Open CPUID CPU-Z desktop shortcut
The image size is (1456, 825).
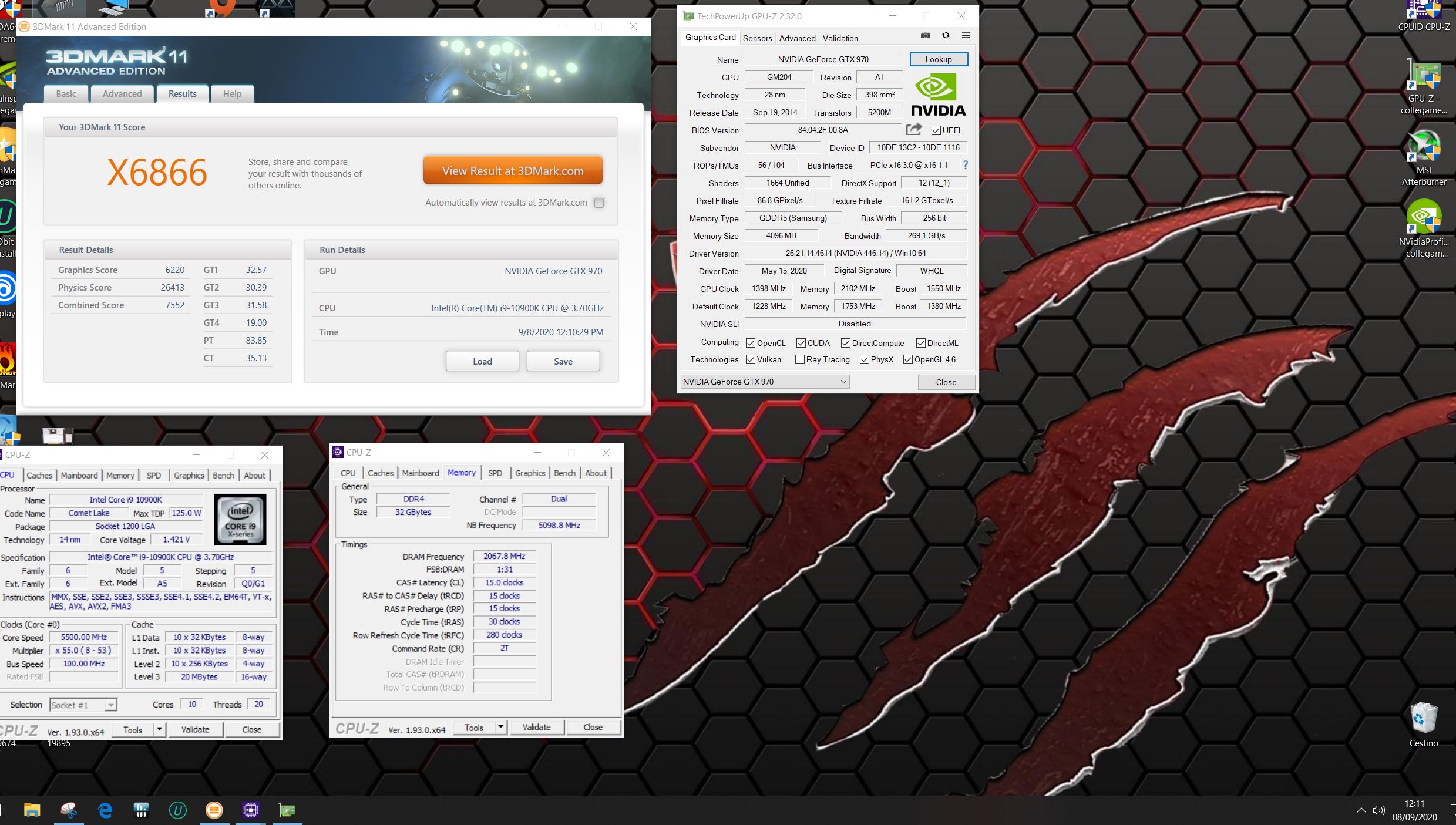[x=1424, y=16]
